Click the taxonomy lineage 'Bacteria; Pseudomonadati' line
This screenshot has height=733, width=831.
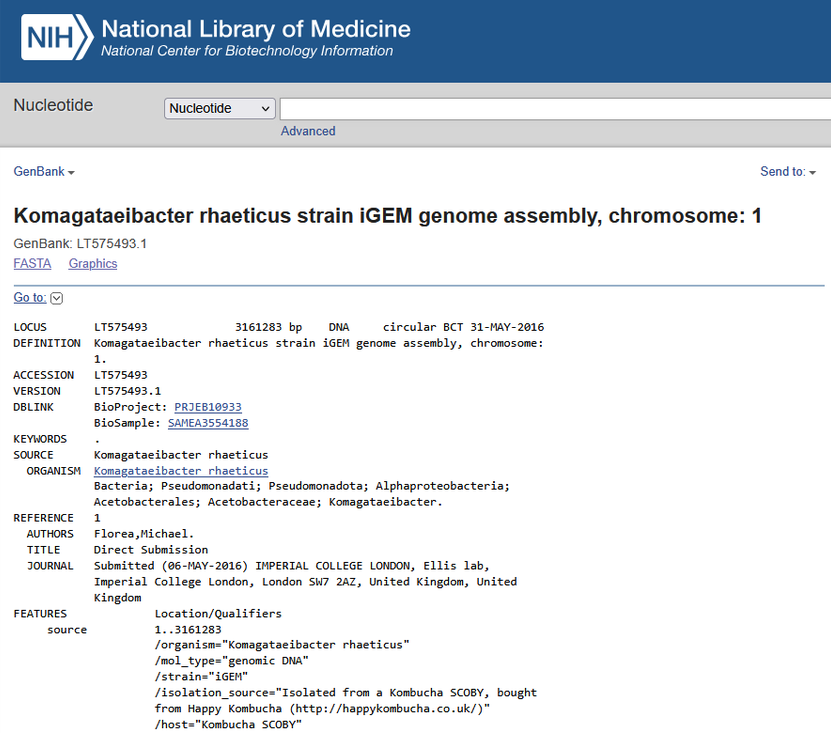tap(302, 486)
